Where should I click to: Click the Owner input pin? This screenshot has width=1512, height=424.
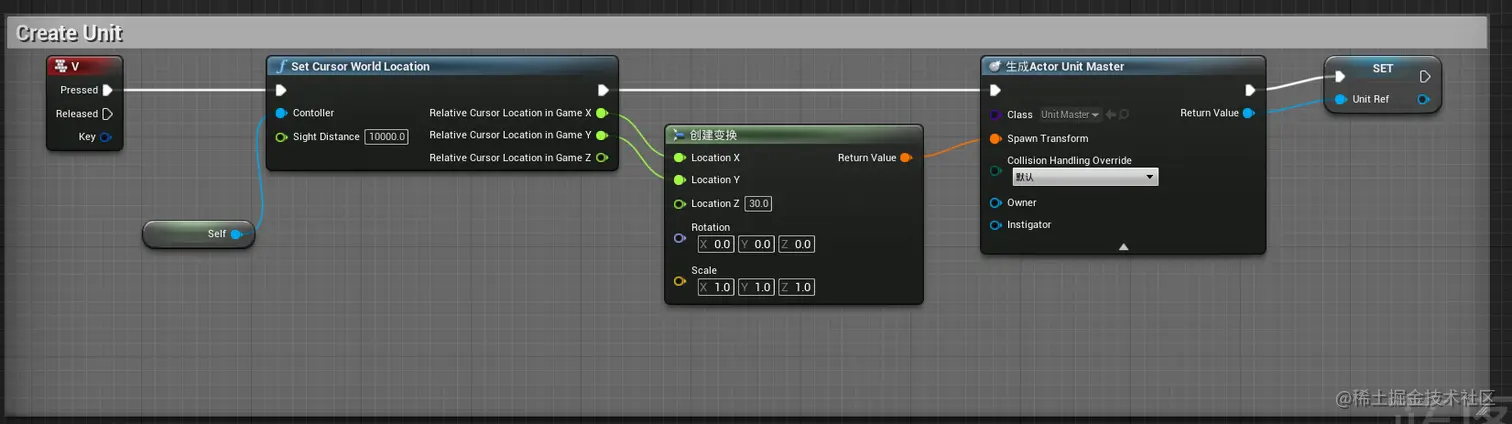pos(996,203)
